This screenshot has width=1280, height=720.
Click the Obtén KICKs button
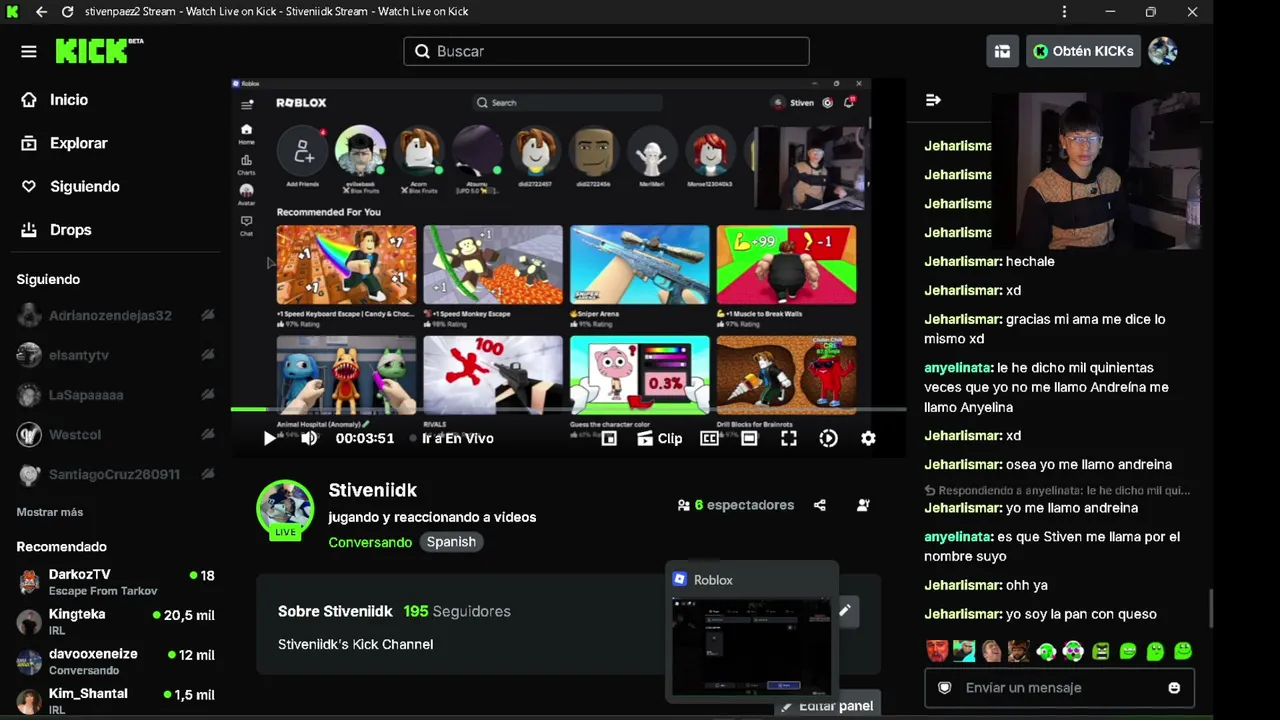[x=1083, y=51]
